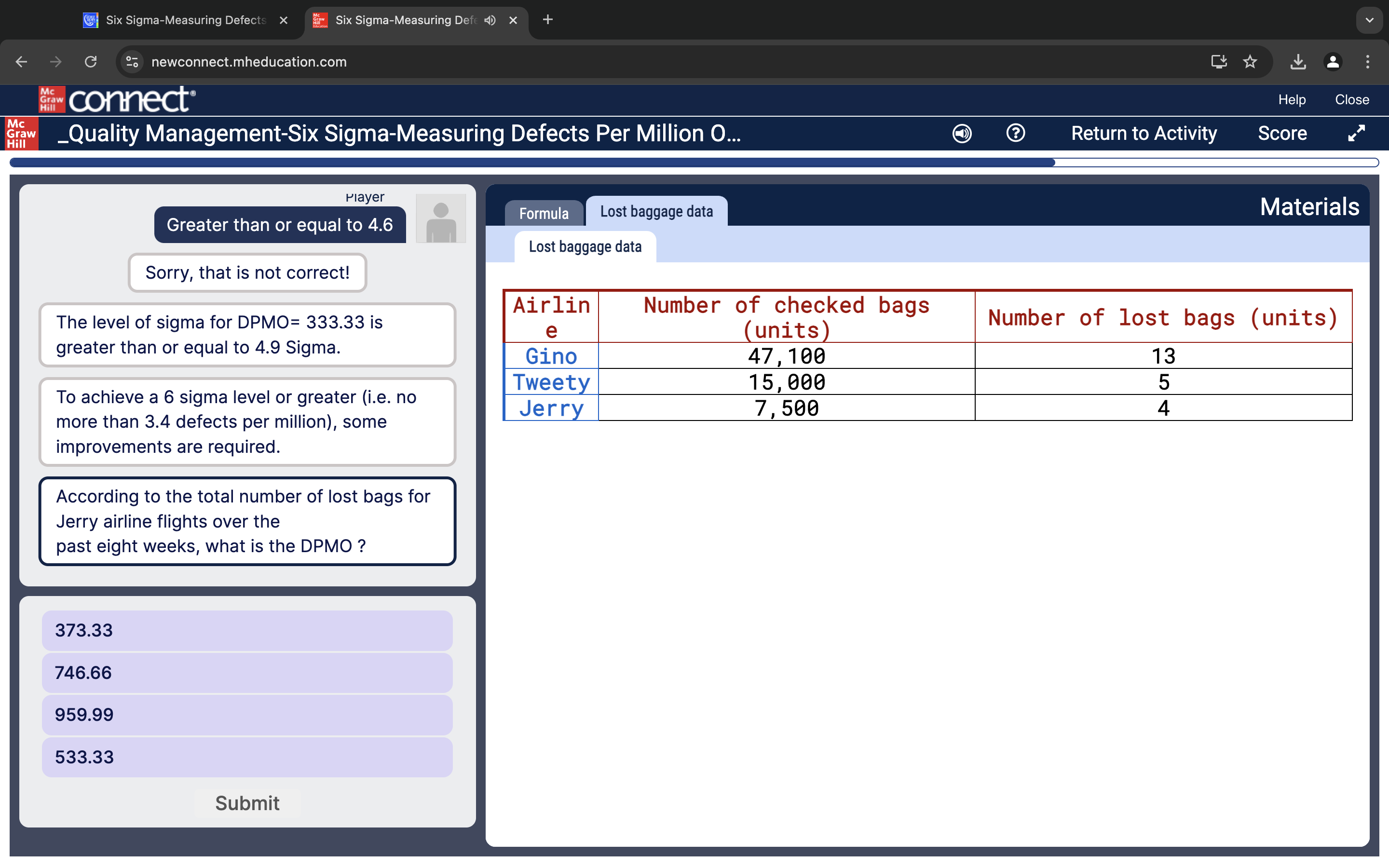Select answer option 373.33

pyautogui.click(x=247, y=630)
